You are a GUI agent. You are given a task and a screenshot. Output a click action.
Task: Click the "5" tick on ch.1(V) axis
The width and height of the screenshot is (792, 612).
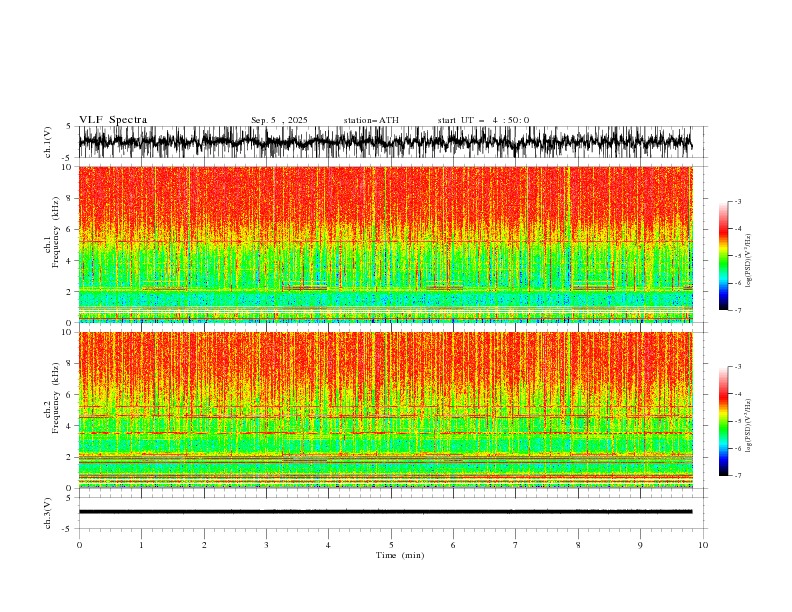tap(69, 127)
